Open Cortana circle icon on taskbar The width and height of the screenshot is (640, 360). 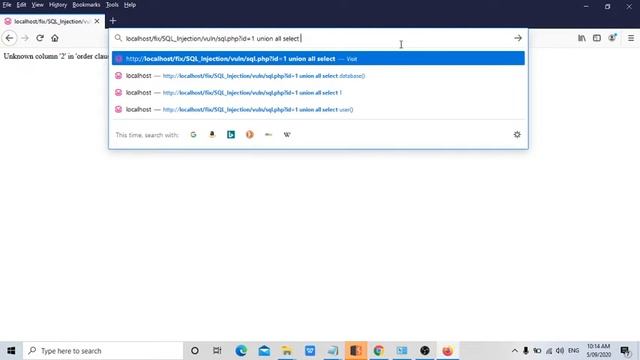pyautogui.click(x=195, y=351)
